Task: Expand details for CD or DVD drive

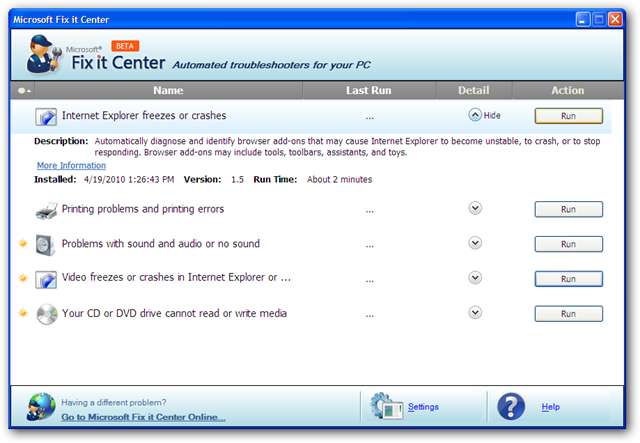Action: (476, 313)
